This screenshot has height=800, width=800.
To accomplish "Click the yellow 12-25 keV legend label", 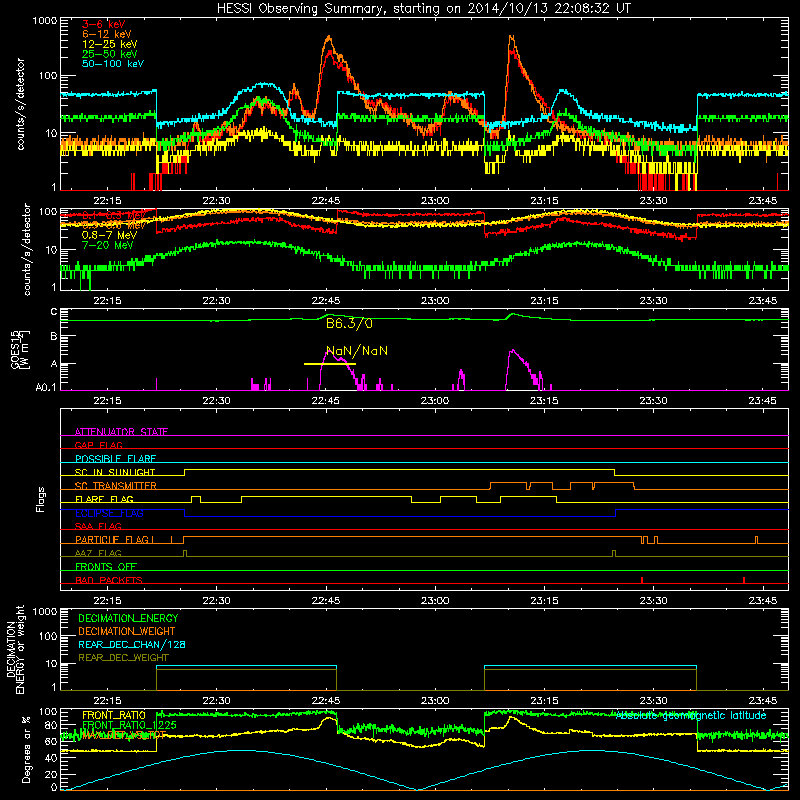I will click(x=110, y=44).
